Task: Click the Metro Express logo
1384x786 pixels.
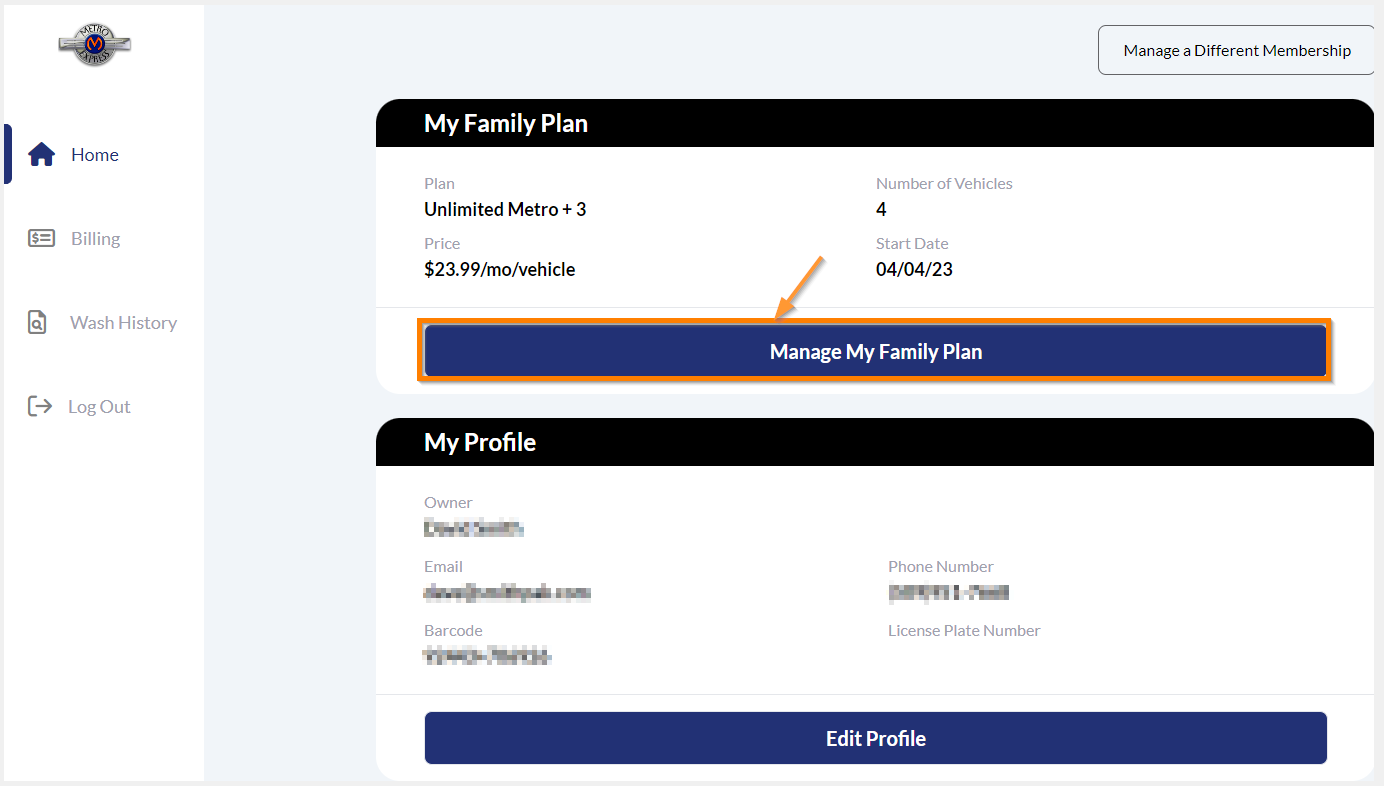Action: click(x=95, y=44)
